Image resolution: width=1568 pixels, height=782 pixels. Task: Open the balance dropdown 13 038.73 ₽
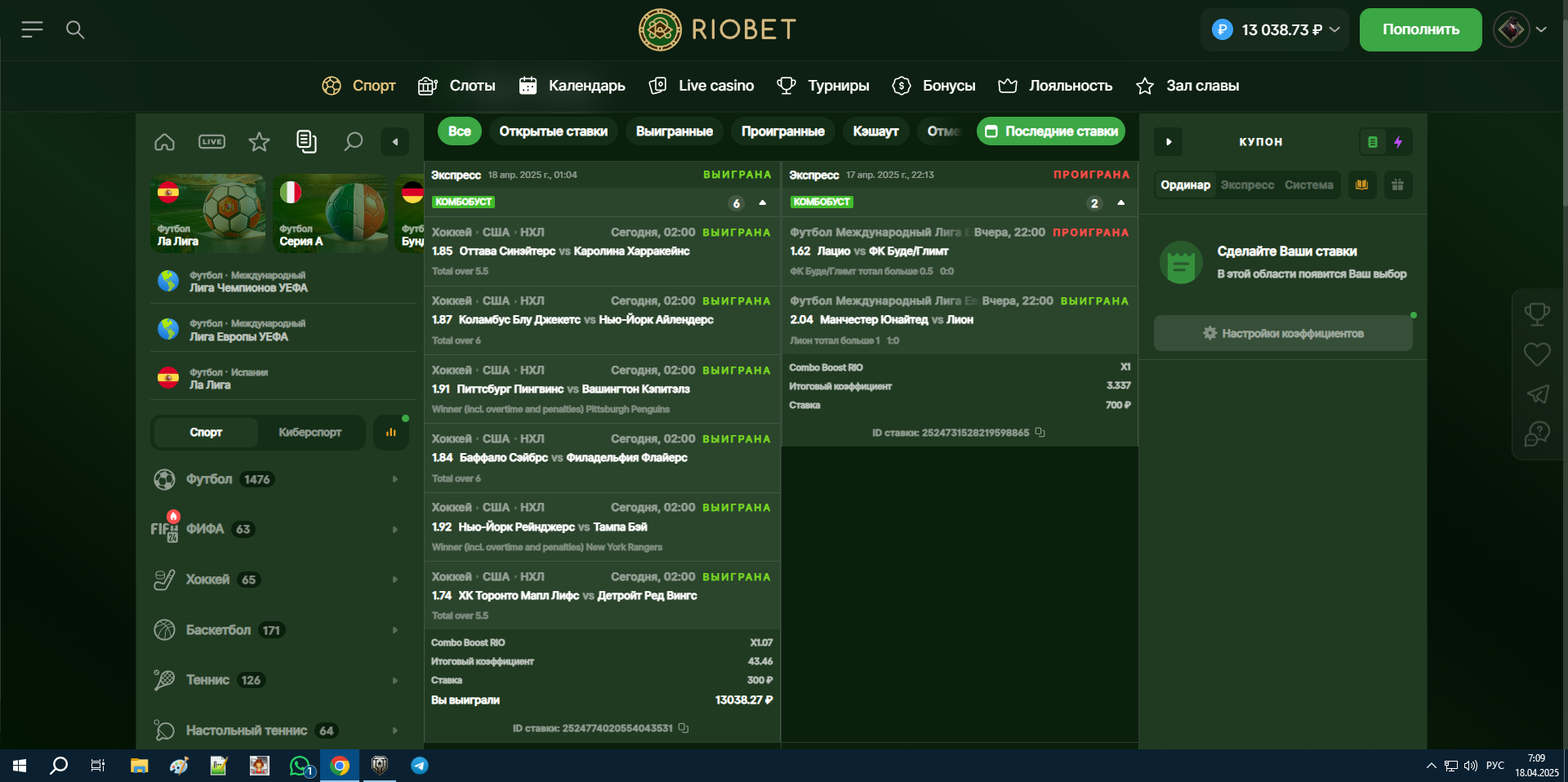(1276, 30)
